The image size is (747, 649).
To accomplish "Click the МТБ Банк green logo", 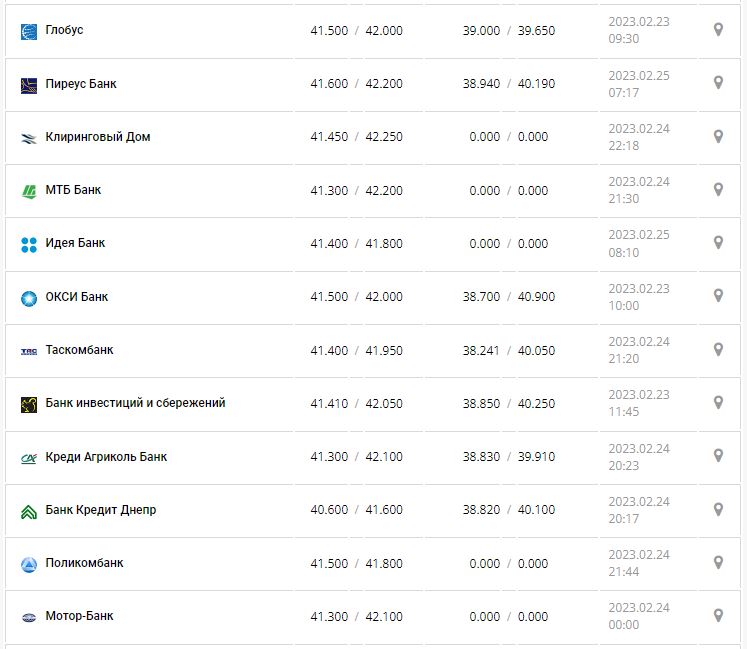I will 28,191.
